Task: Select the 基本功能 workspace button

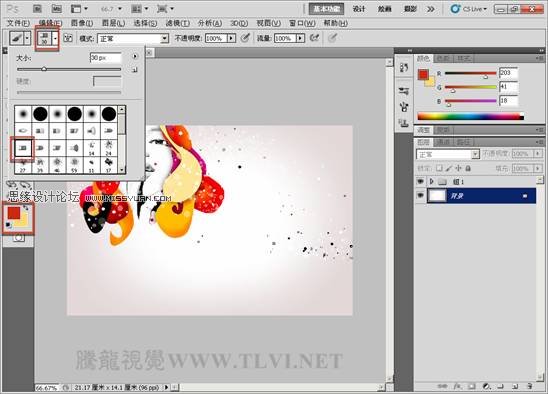Action: click(x=326, y=9)
